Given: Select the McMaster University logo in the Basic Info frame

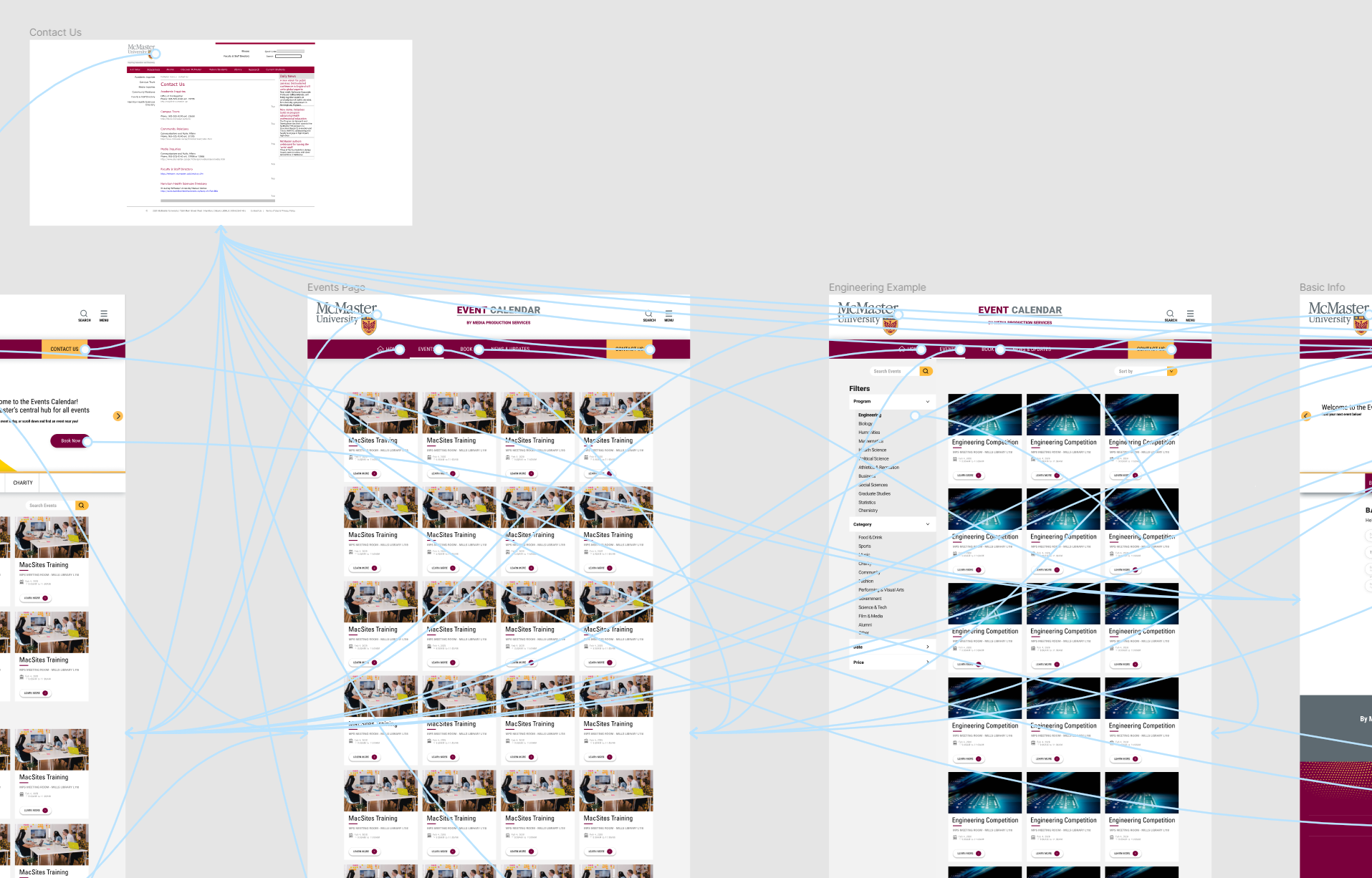Looking at the screenshot, I should [1338, 318].
